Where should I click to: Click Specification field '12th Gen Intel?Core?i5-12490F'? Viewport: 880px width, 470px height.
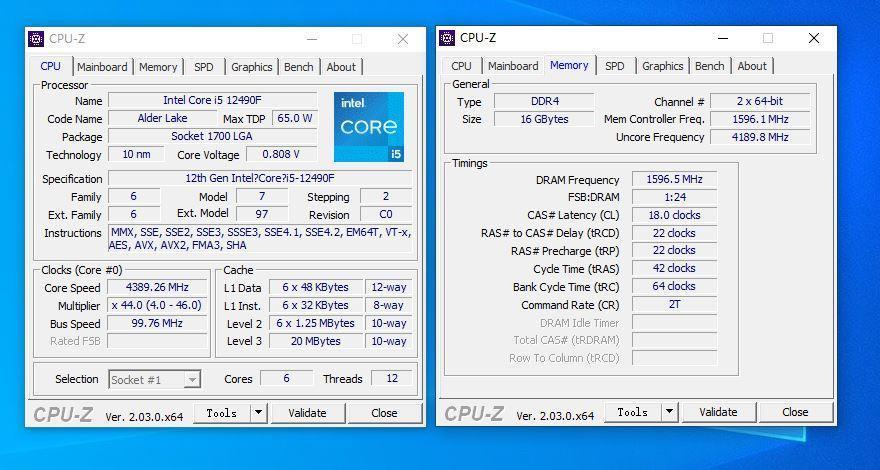point(260,179)
